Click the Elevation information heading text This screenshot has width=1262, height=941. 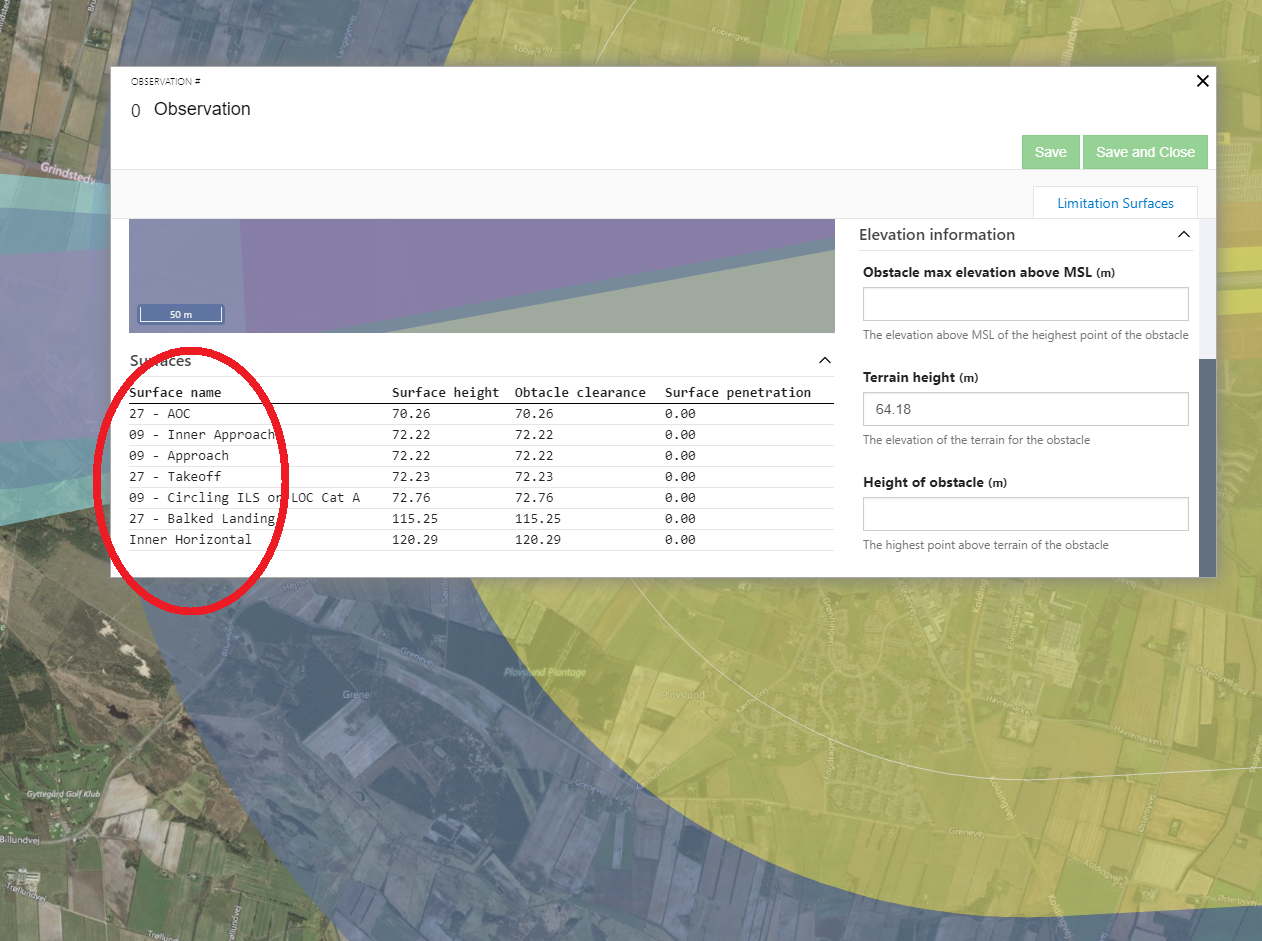tap(937, 234)
